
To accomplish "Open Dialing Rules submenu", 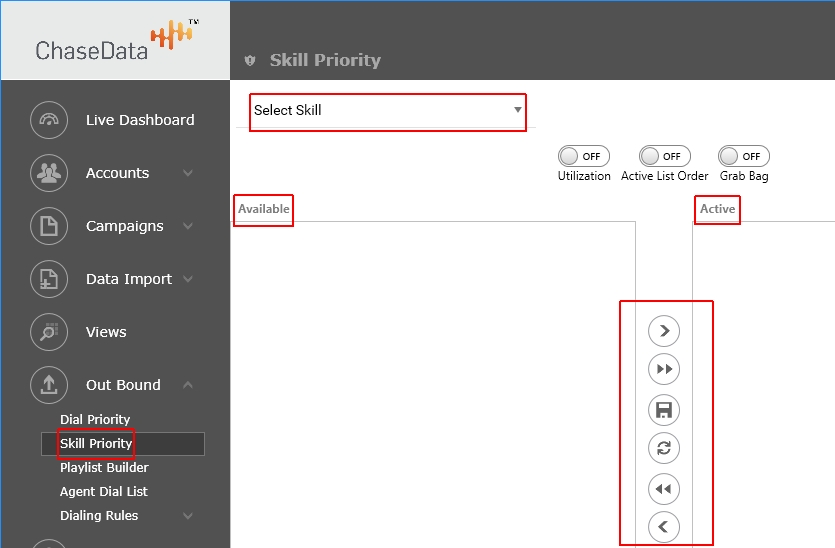I will tap(99, 516).
